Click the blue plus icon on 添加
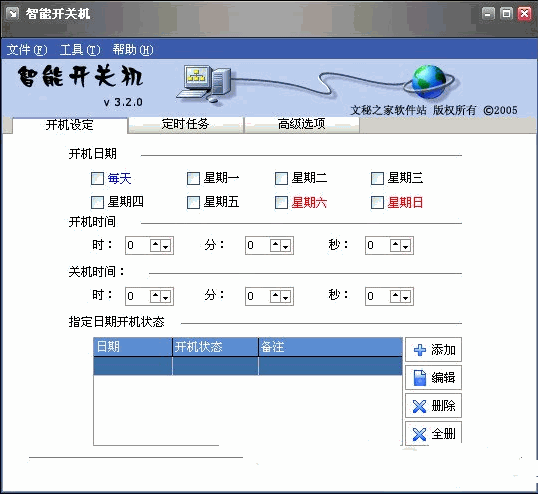Image resolution: width=538 pixels, height=494 pixels. pos(420,350)
